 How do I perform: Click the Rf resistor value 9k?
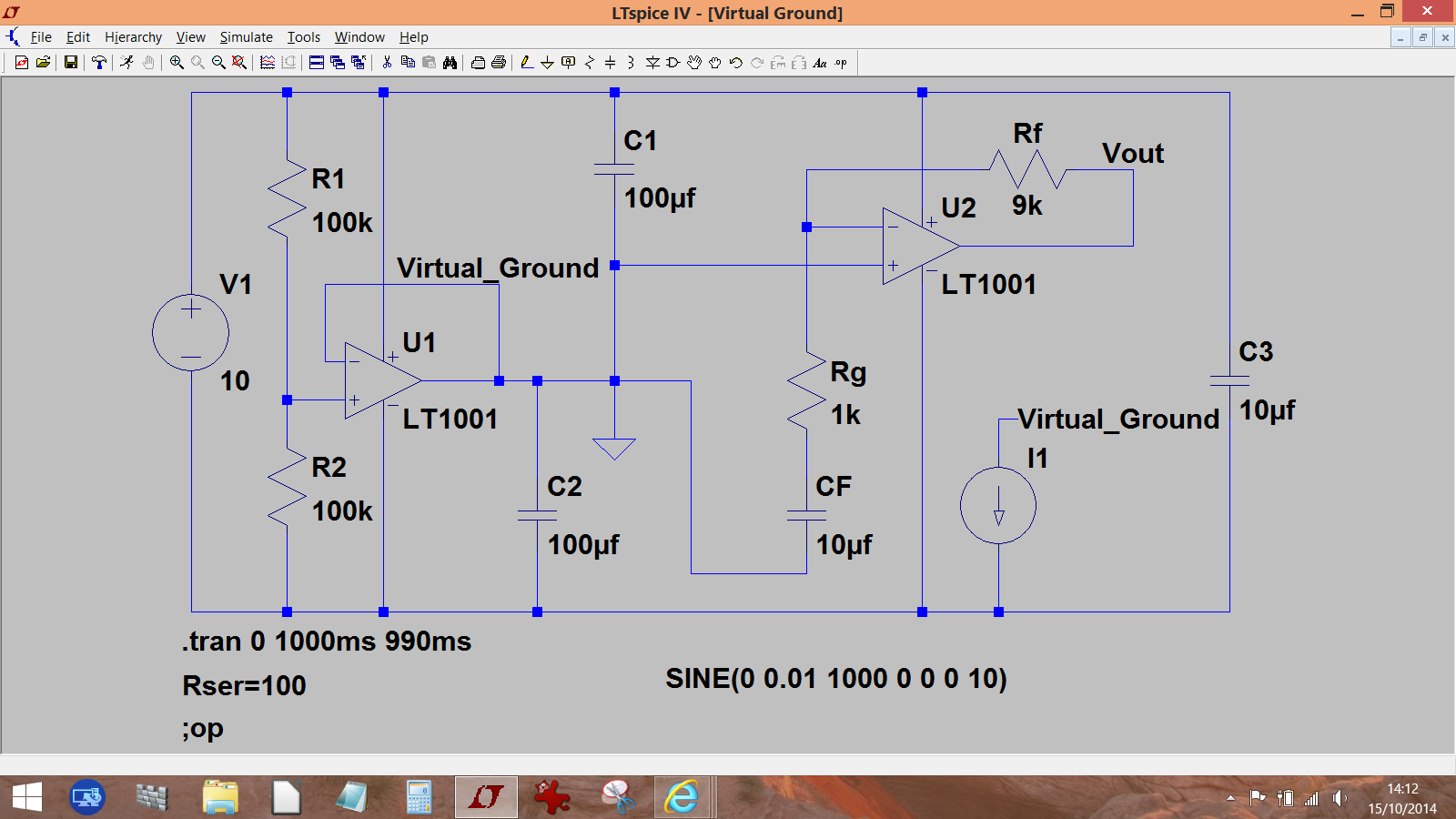(1027, 206)
